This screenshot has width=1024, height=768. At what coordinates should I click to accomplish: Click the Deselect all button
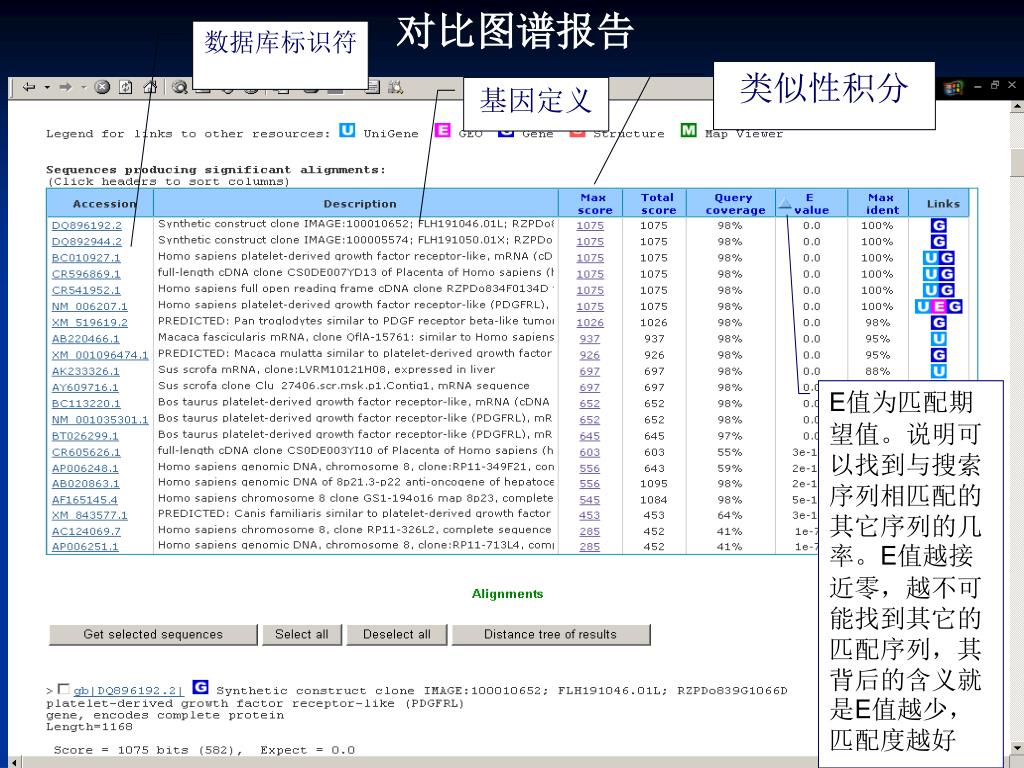397,634
